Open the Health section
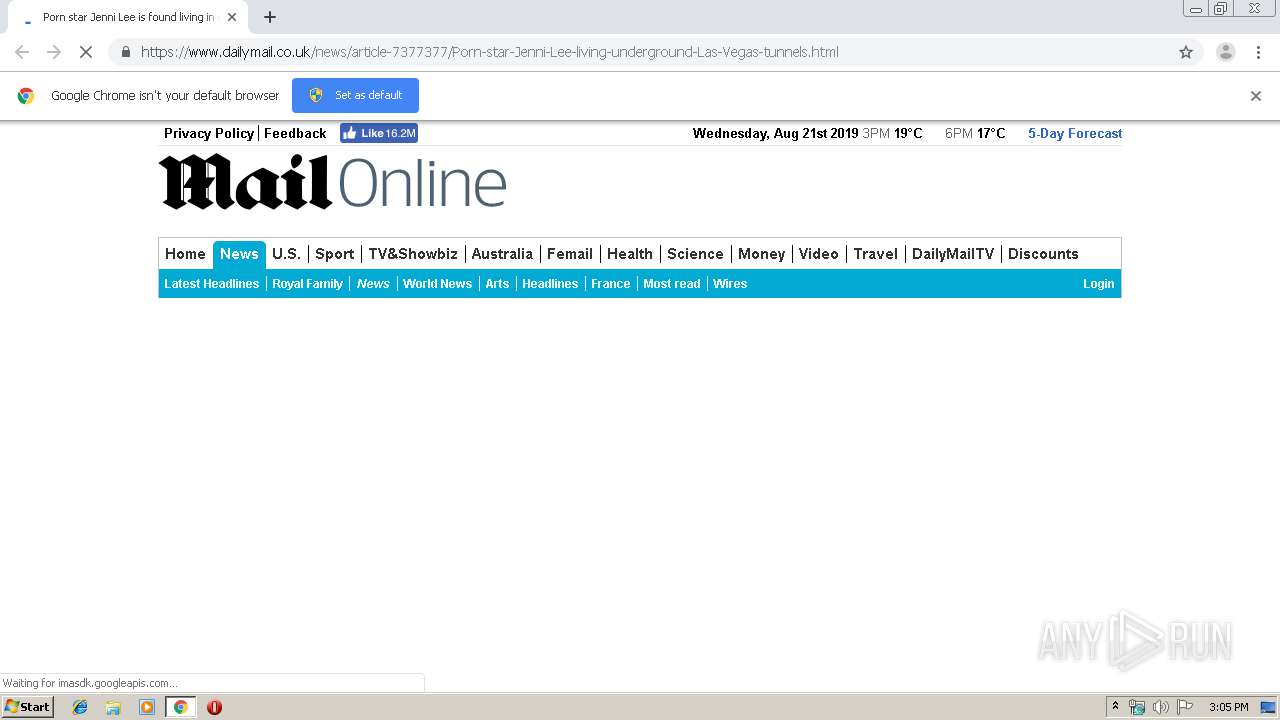This screenshot has width=1280, height=720. [630, 254]
